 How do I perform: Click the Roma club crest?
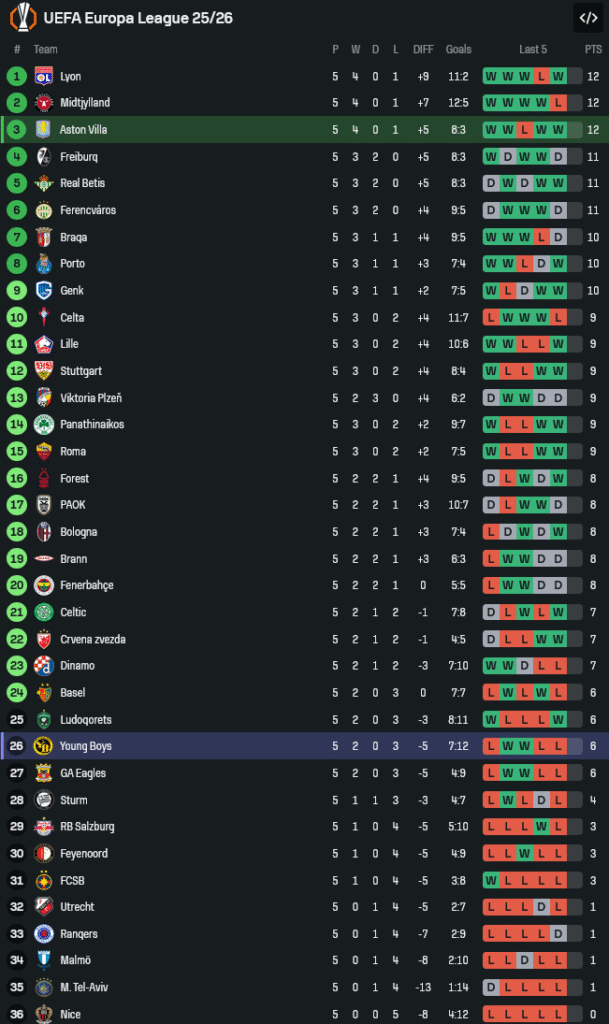43,451
